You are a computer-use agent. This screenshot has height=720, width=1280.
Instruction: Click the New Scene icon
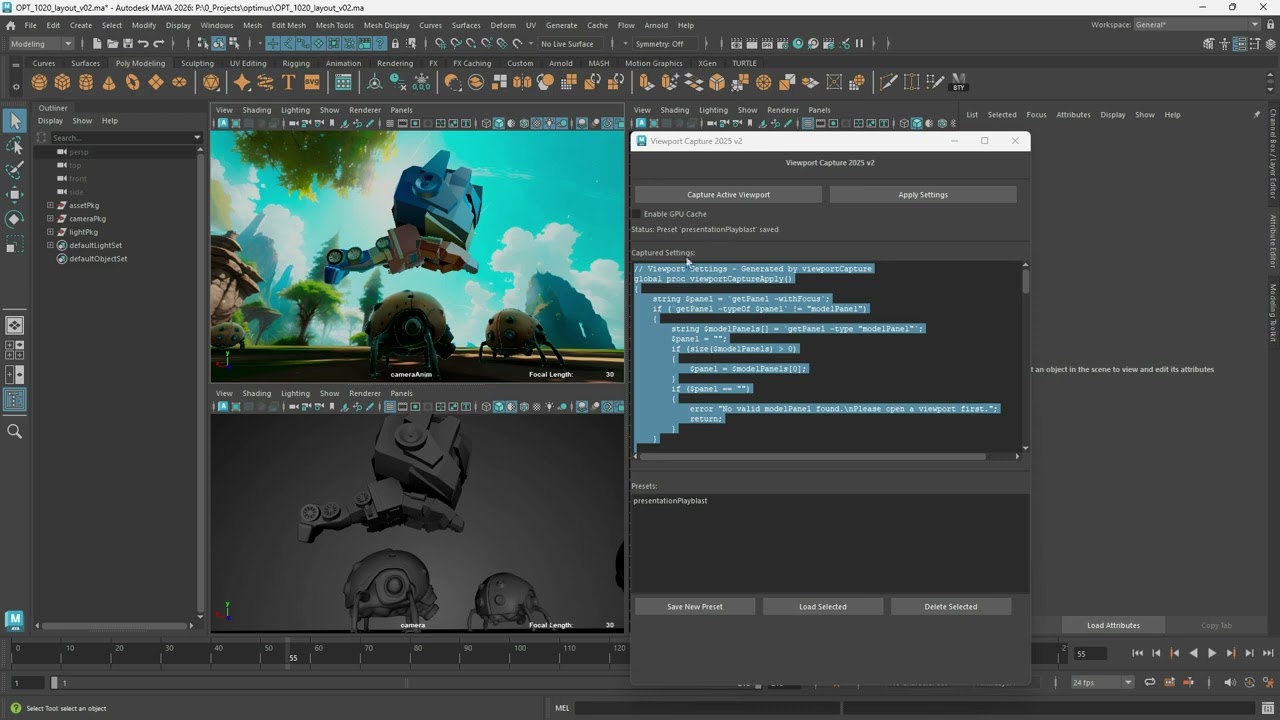coord(96,43)
